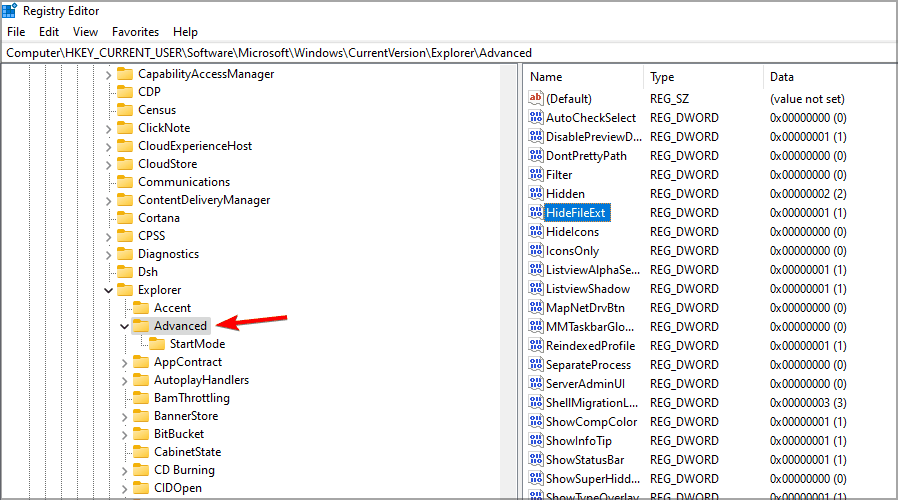
Task: Expand the BitBucket key
Action: pos(124,435)
